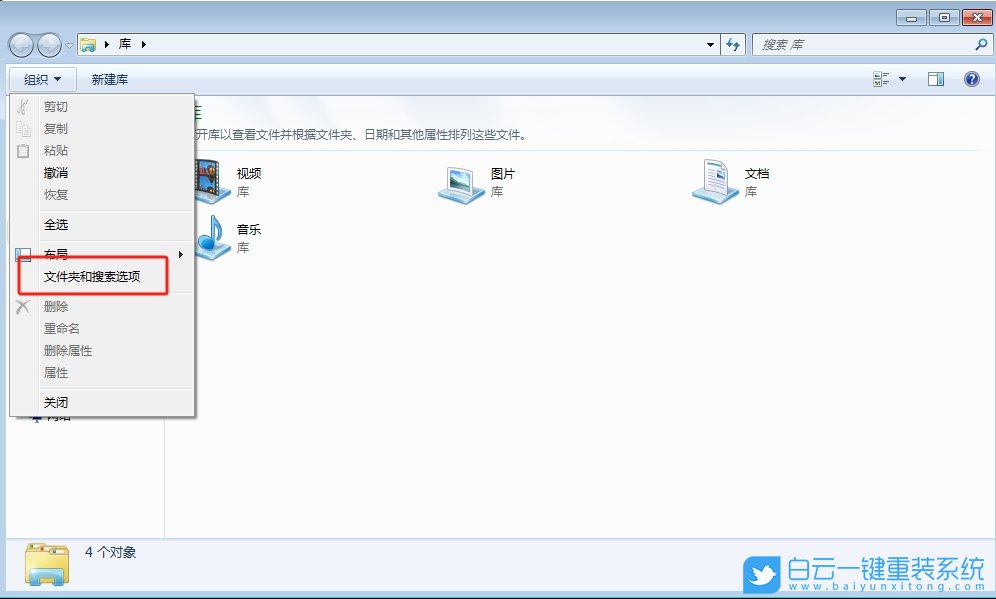The image size is (996, 599).
Task: Select 全选 to select all items
Action: [x=57, y=224]
